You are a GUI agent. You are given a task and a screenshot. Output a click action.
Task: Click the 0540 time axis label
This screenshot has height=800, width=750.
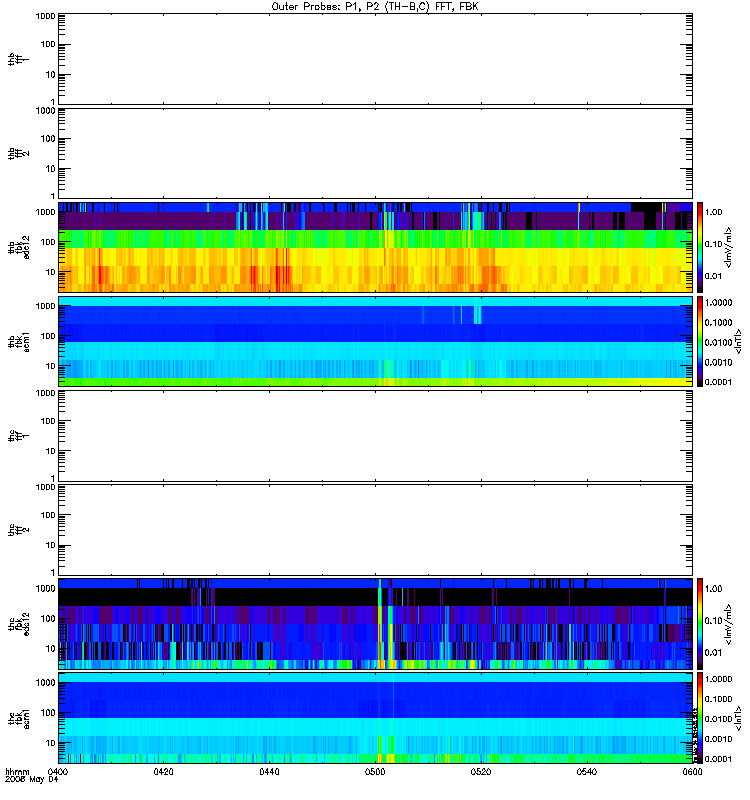coord(587,771)
